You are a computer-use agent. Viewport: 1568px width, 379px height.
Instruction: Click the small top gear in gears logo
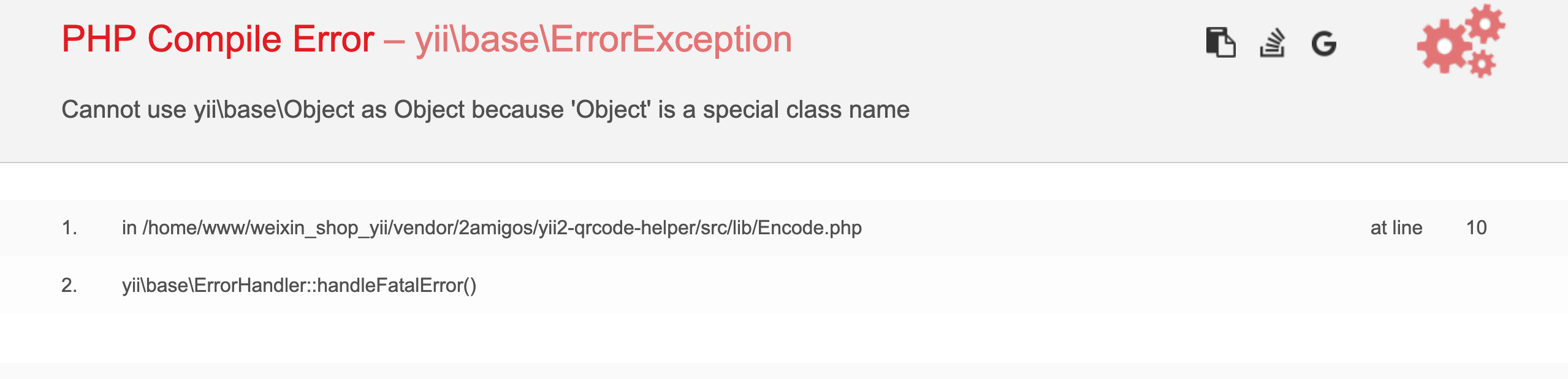pyautogui.click(x=1485, y=24)
